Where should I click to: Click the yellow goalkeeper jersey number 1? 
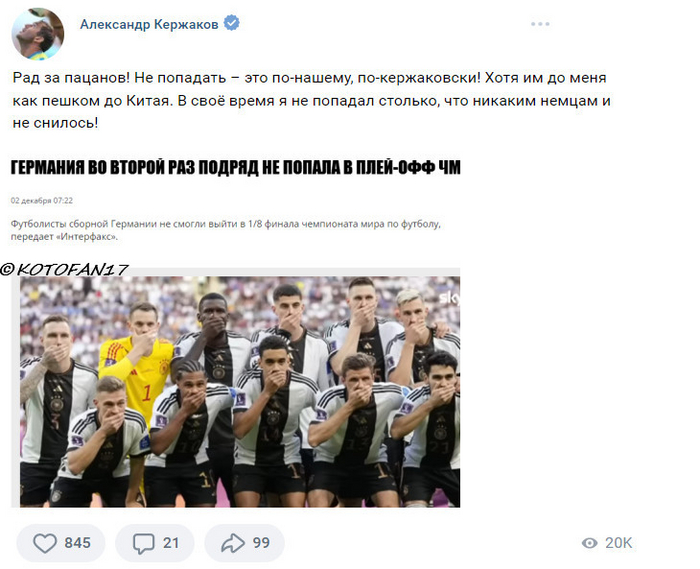[147, 393]
